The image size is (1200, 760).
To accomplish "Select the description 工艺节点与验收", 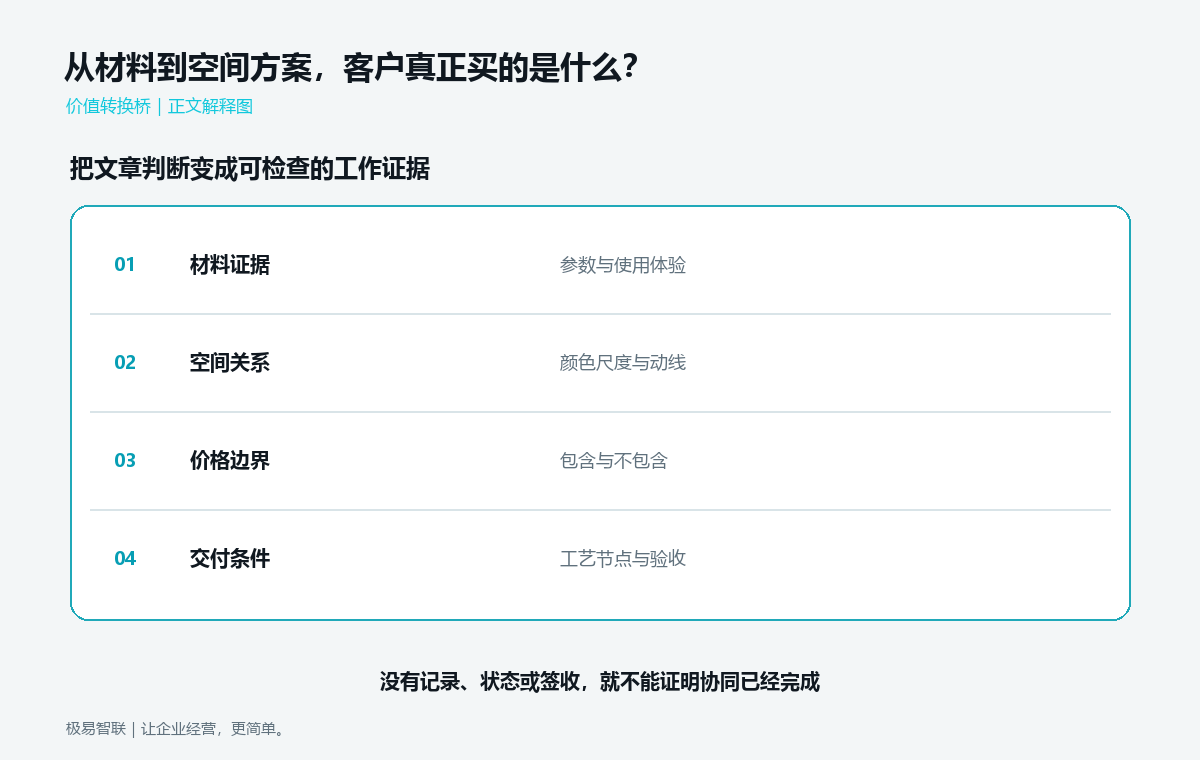I will (x=623, y=559).
